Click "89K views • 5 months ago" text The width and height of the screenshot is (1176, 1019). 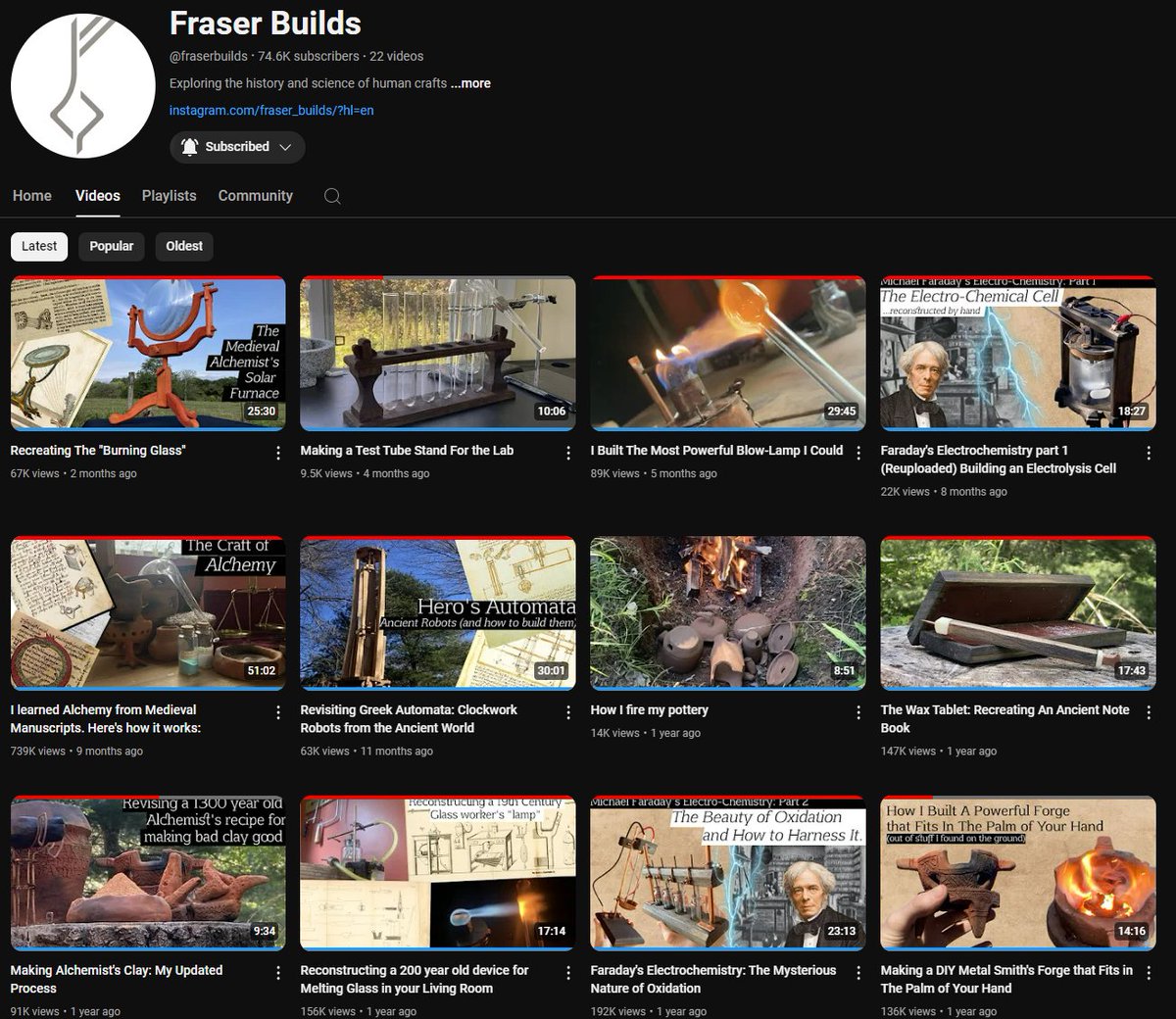(x=654, y=473)
